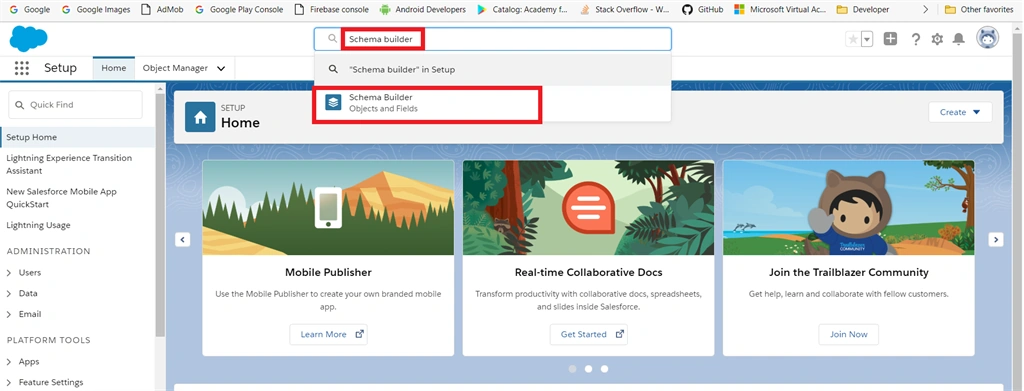This screenshot has width=1024, height=391.
Task: Click Learn More on Mobile Publisher card
Action: coord(328,334)
